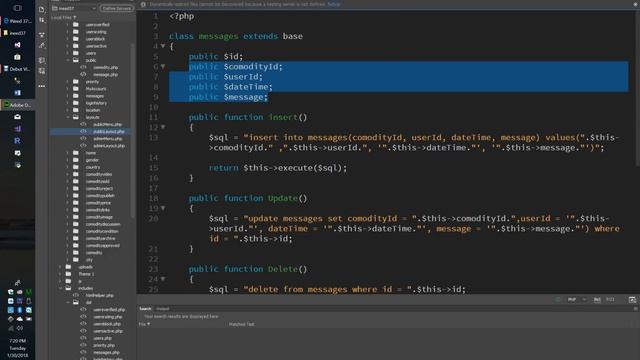Open users.php in dal folder

[x=102, y=338]
